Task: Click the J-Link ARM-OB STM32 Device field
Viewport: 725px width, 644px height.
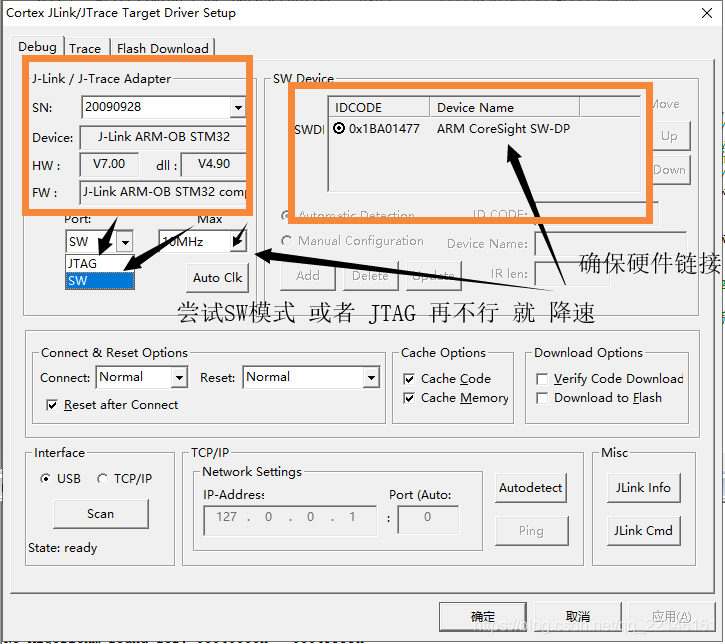Action: tap(163, 137)
